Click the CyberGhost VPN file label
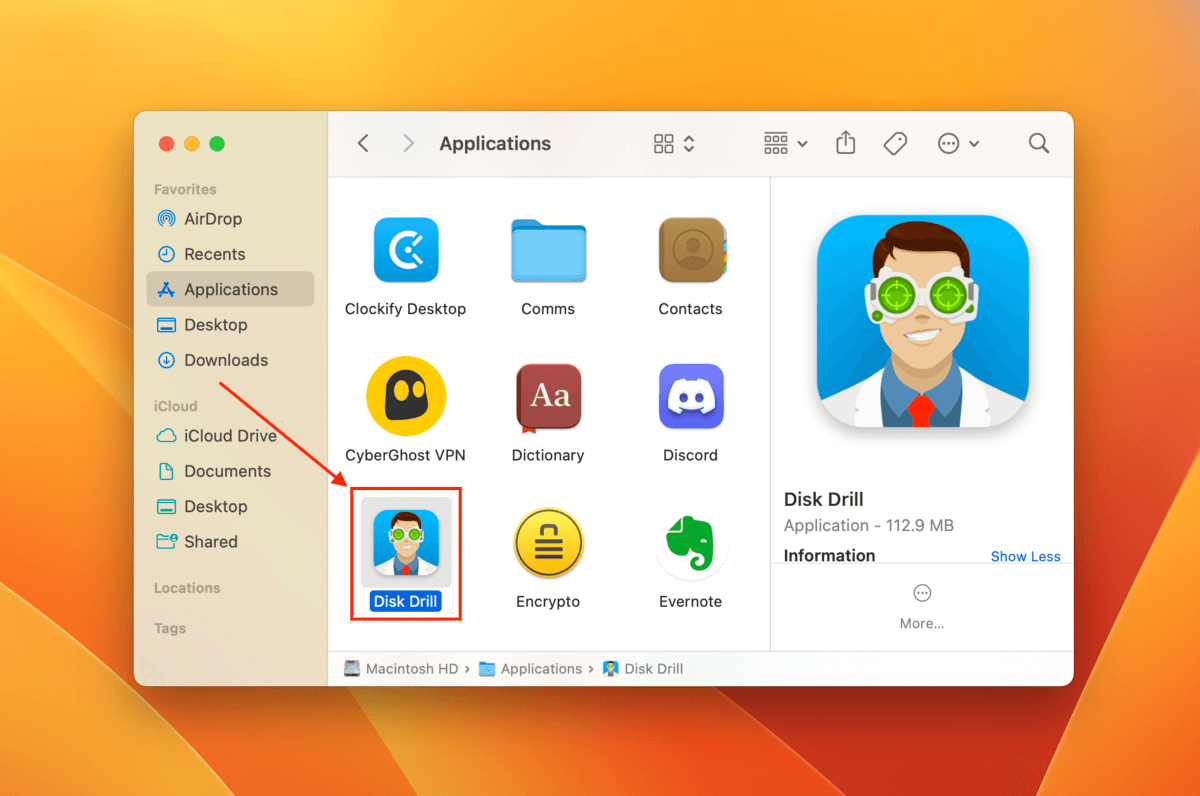The height and width of the screenshot is (796, 1200). coord(405,455)
